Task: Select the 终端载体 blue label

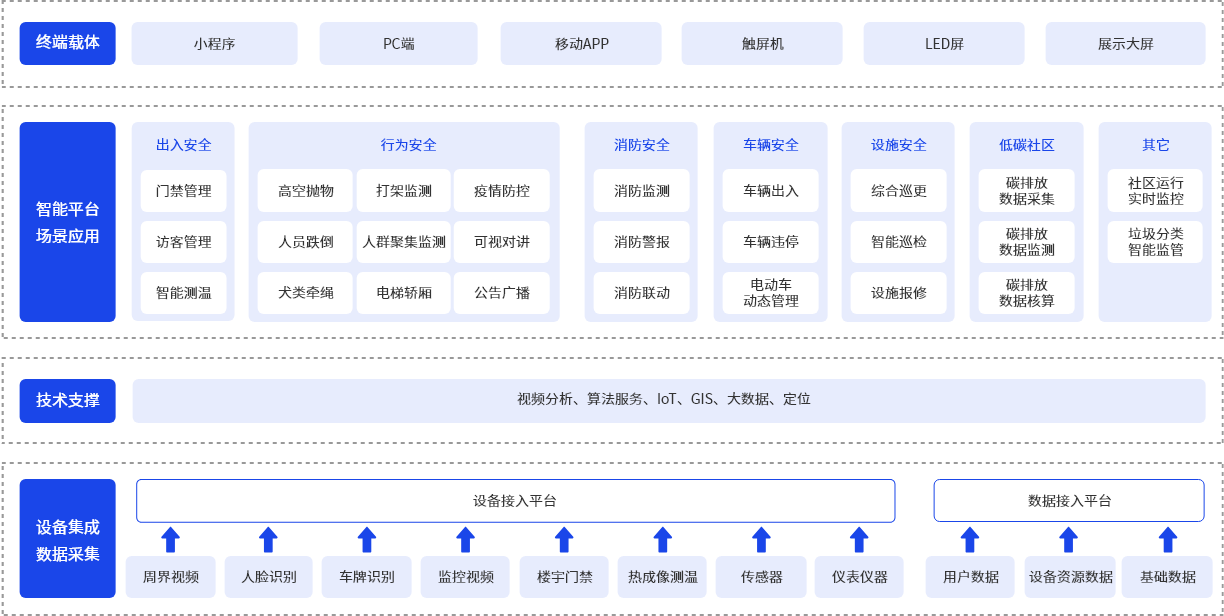Action: coord(68,43)
